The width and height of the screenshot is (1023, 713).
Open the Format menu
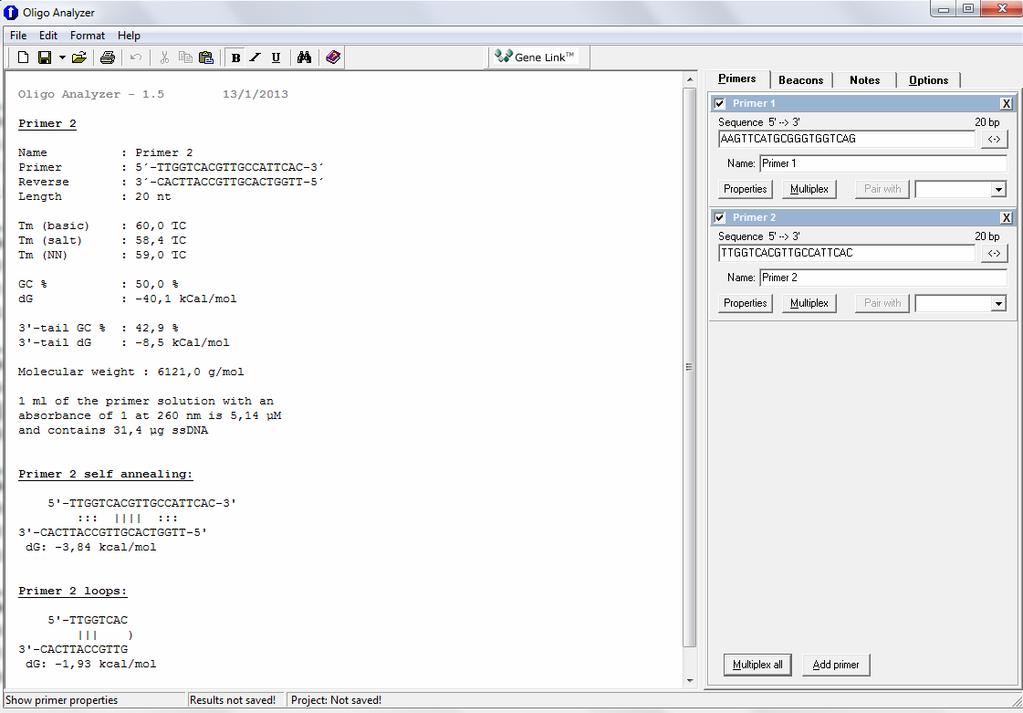coord(87,35)
